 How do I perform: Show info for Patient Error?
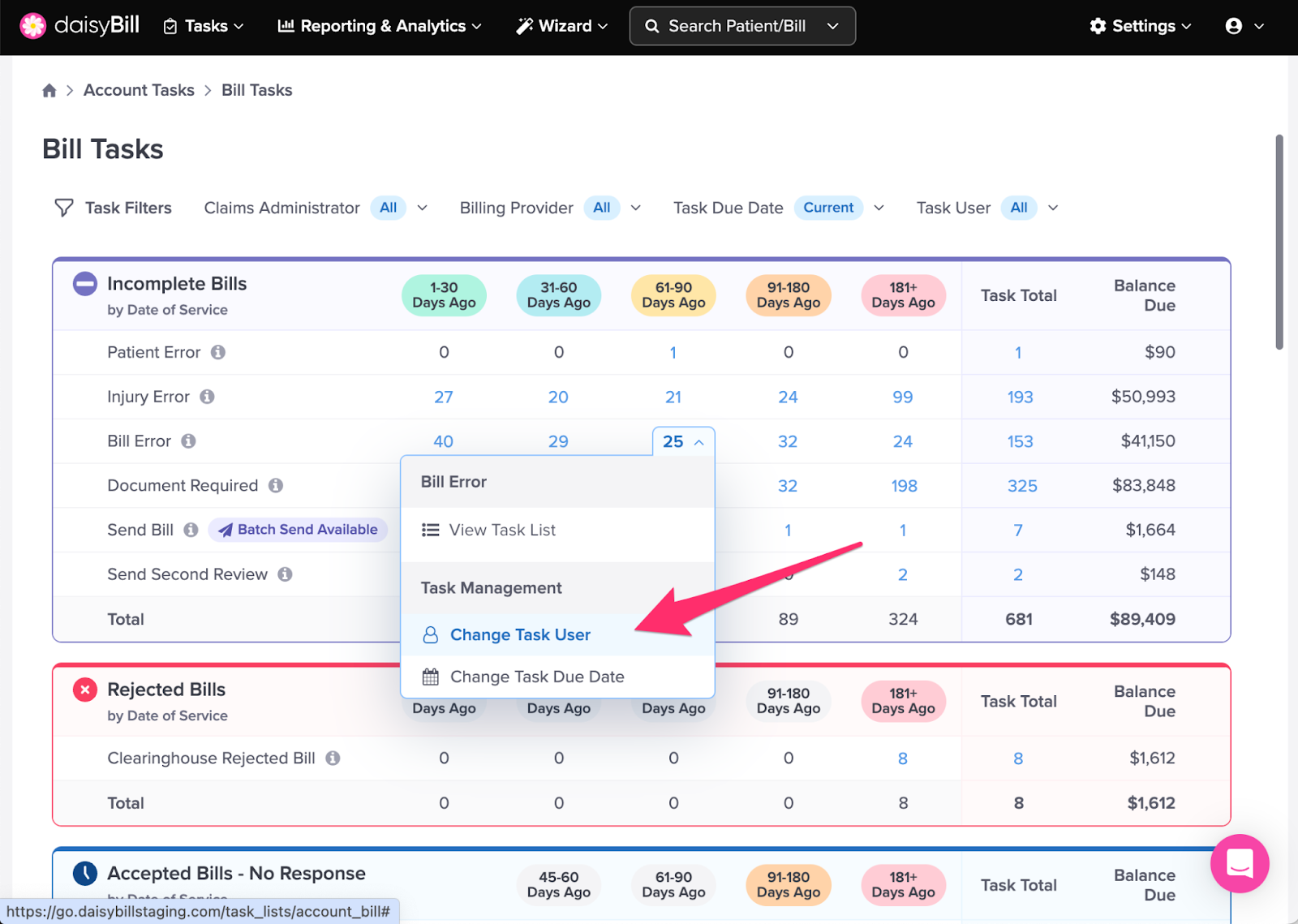tap(218, 352)
